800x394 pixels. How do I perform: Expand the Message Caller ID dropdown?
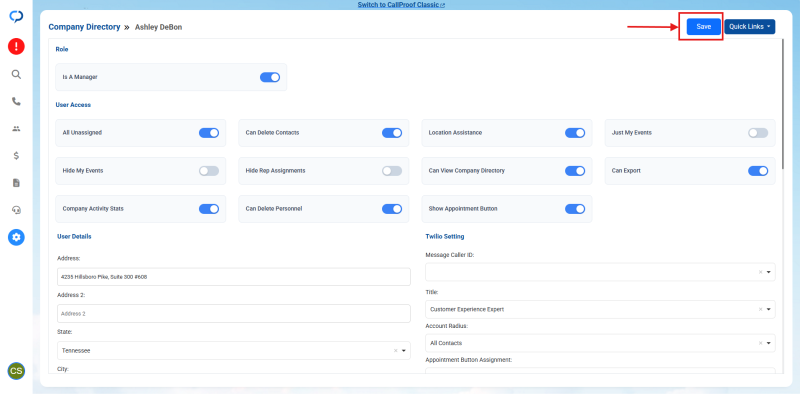pyautogui.click(x=768, y=272)
